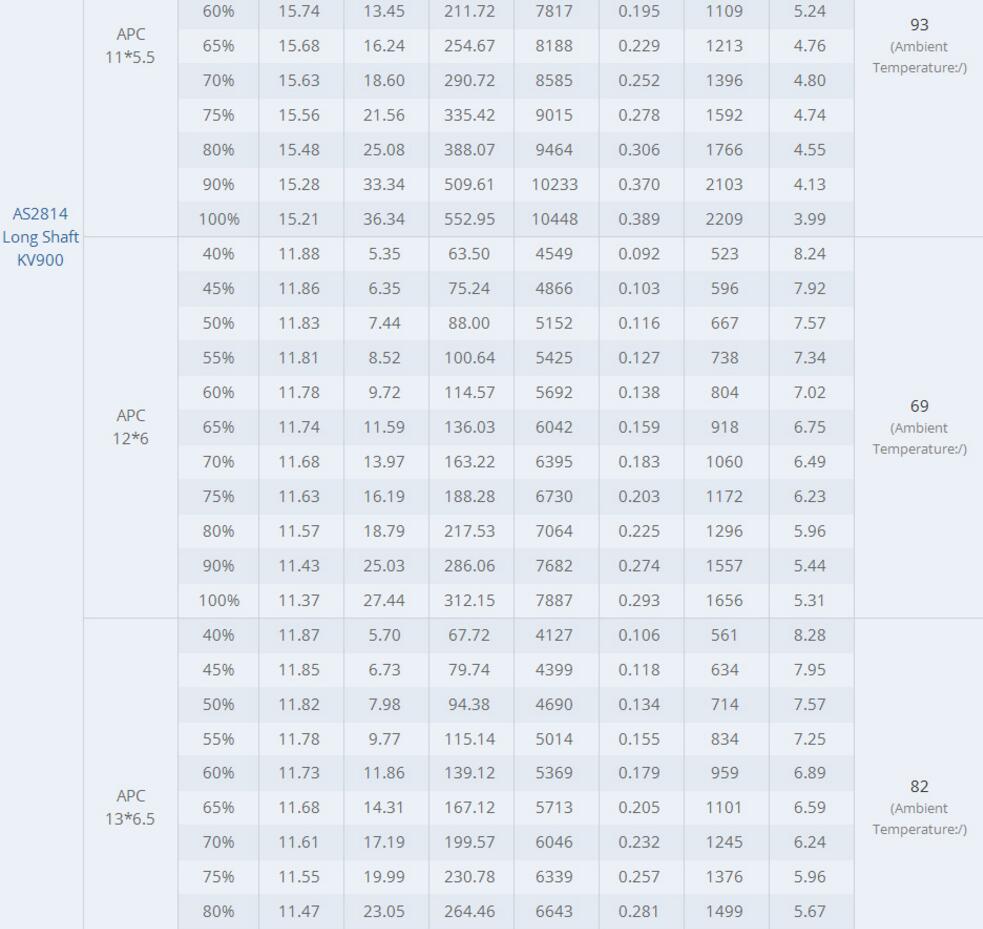Select the voltage value 11.88 cell
The image size is (983, 929).
(299, 254)
